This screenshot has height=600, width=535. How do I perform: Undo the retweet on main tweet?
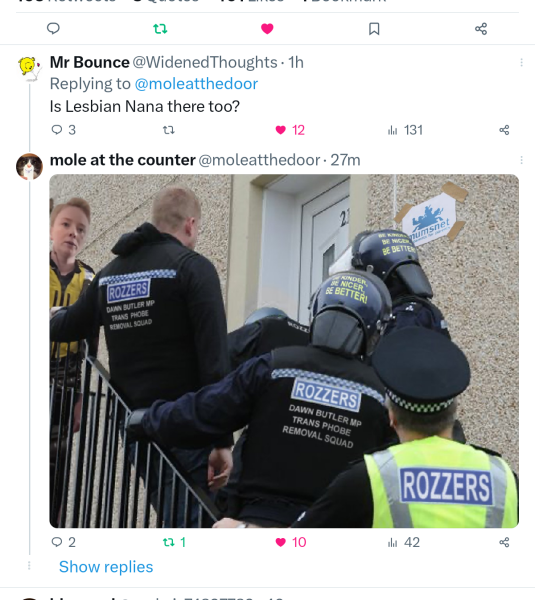(x=160, y=29)
